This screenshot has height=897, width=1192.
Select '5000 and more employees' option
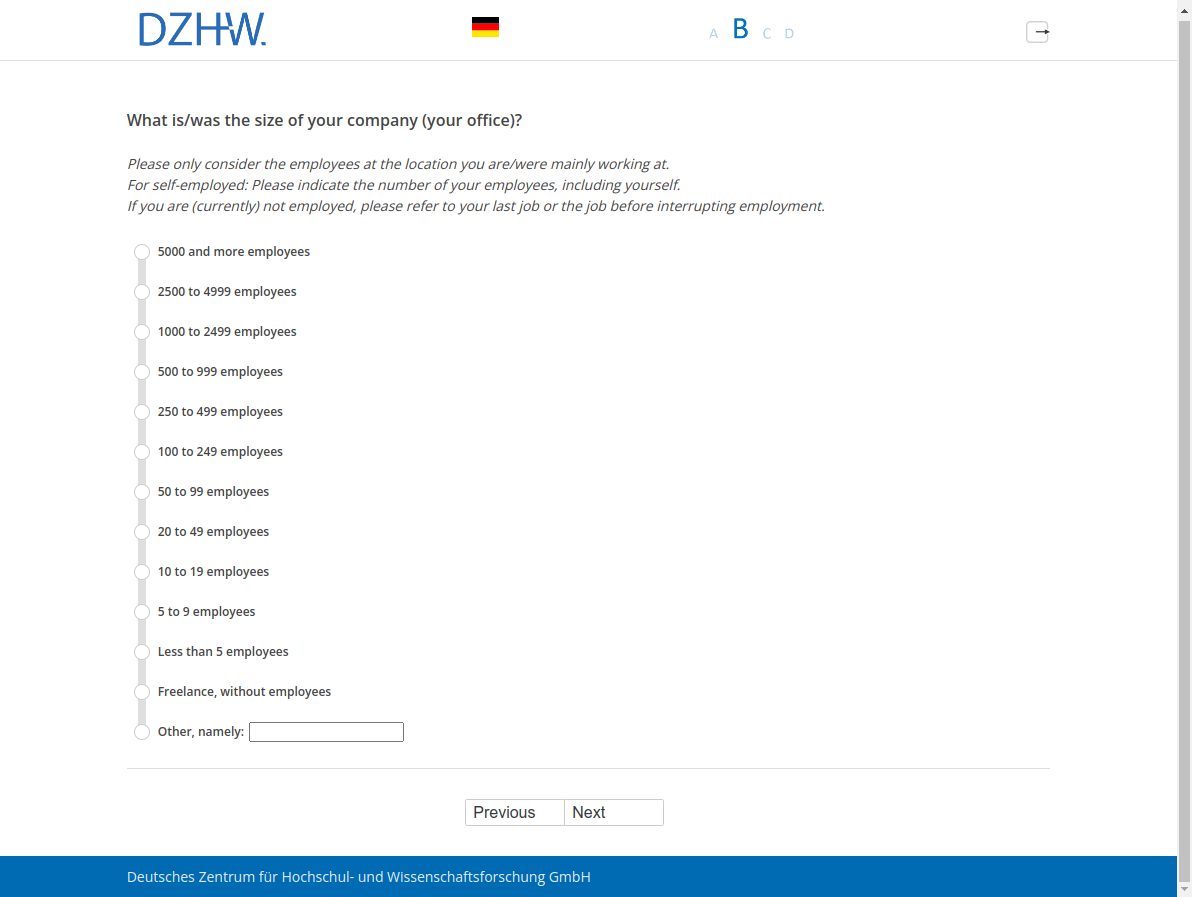pos(142,252)
